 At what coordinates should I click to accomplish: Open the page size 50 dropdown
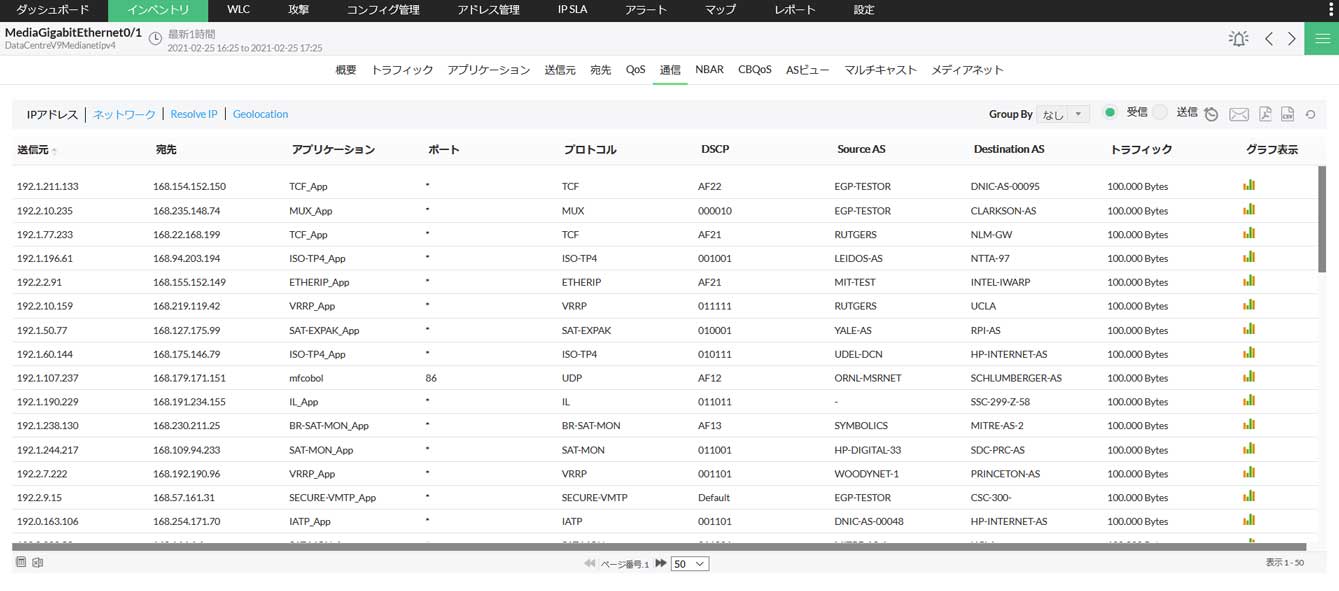pyautogui.click(x=690, y=564)
